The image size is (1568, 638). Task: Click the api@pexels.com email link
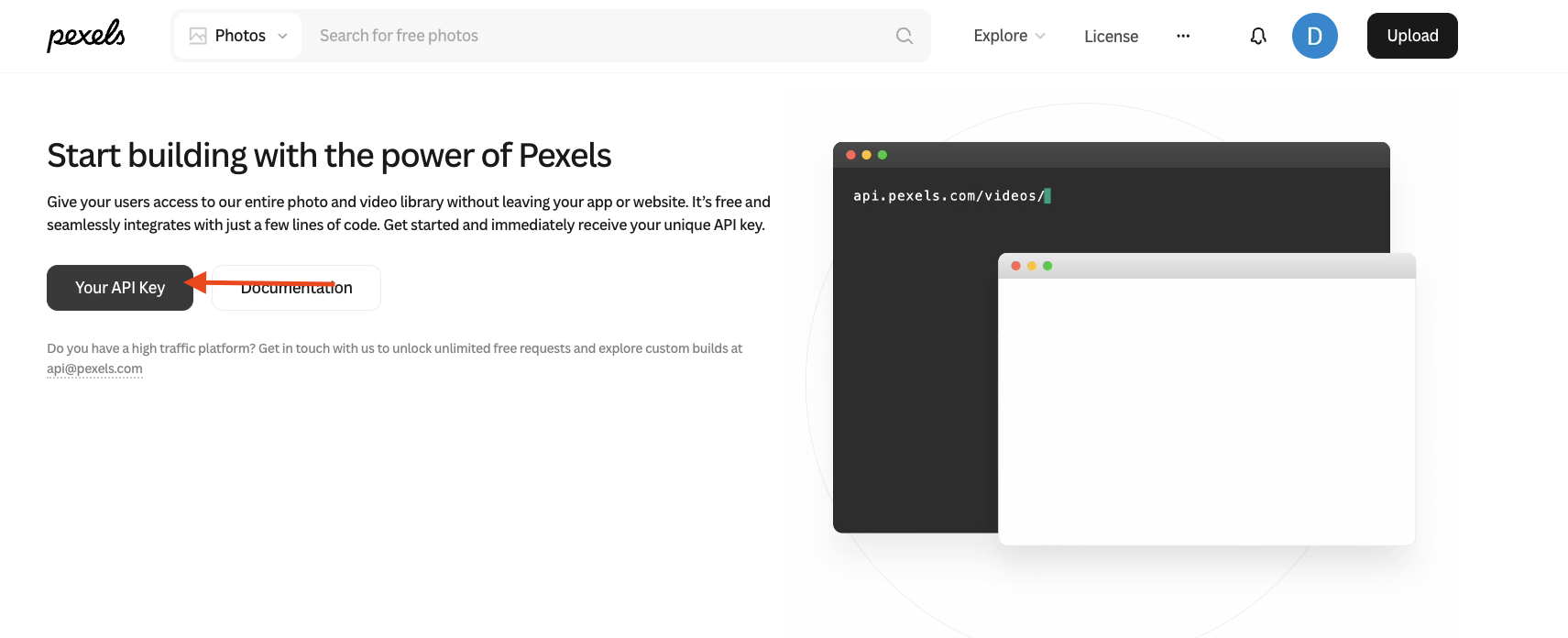tap(94, 368)
